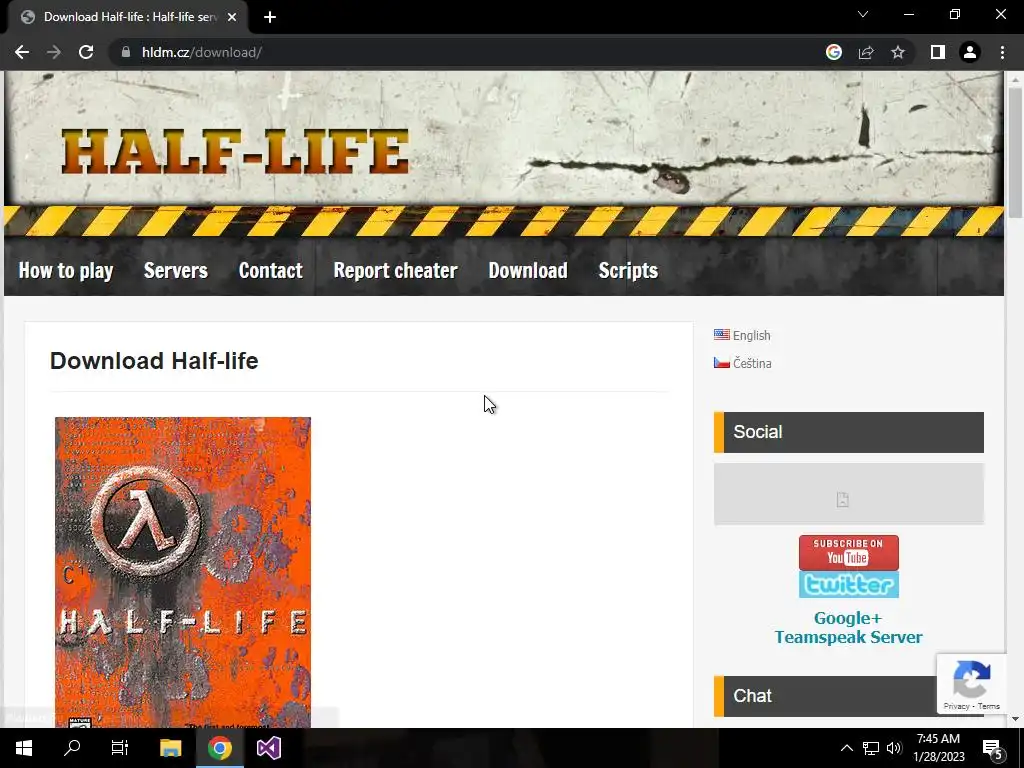The image size is (1024, 768).
Task: Reload the hldm.cz page
Action: coord(86,52)
